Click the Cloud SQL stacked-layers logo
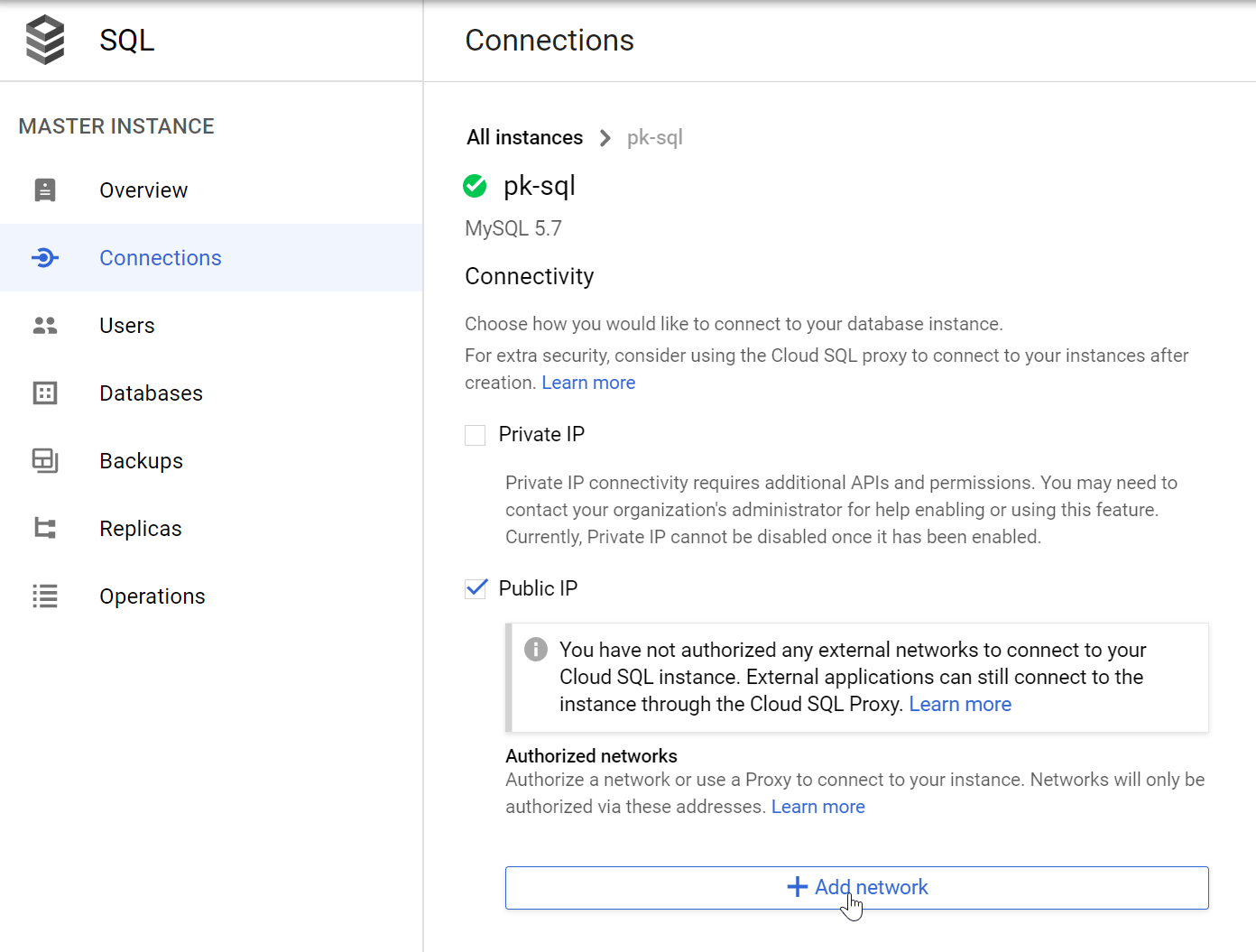The height and width of the screenshot is (952, 1256). (45, 40)
